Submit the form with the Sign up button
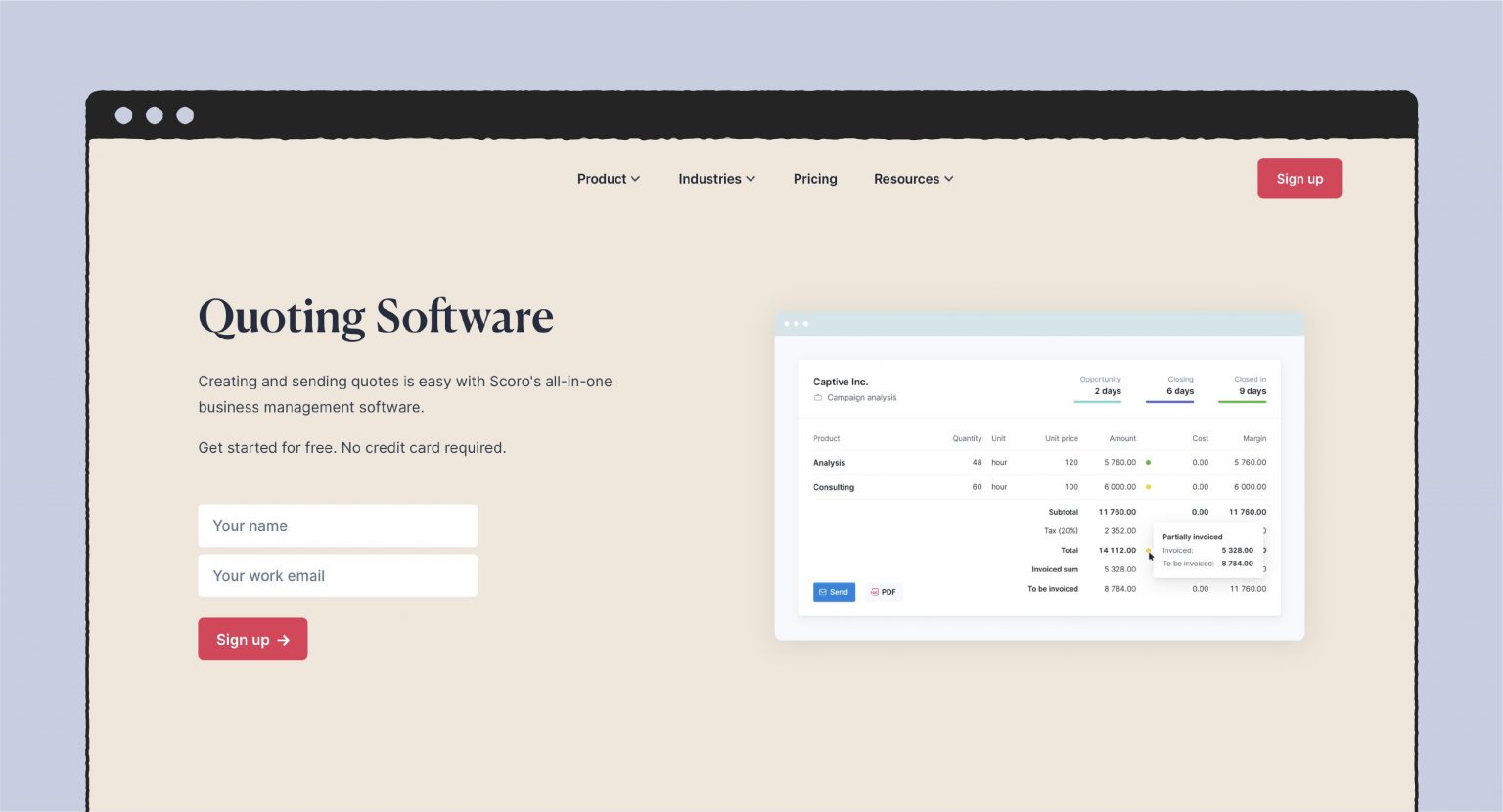 252,639
